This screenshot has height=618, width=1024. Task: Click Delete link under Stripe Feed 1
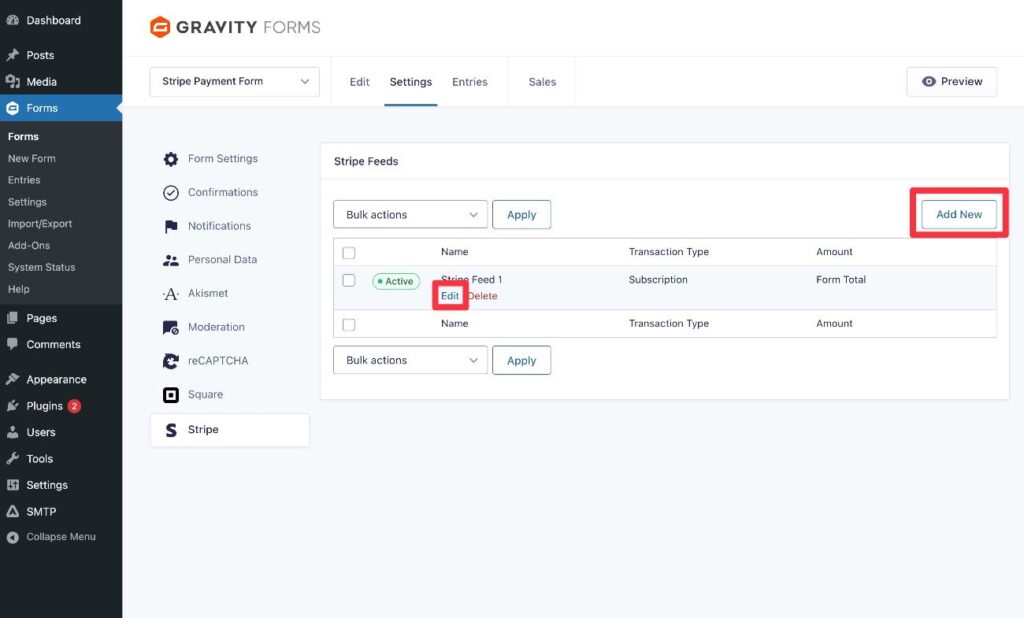483,296
